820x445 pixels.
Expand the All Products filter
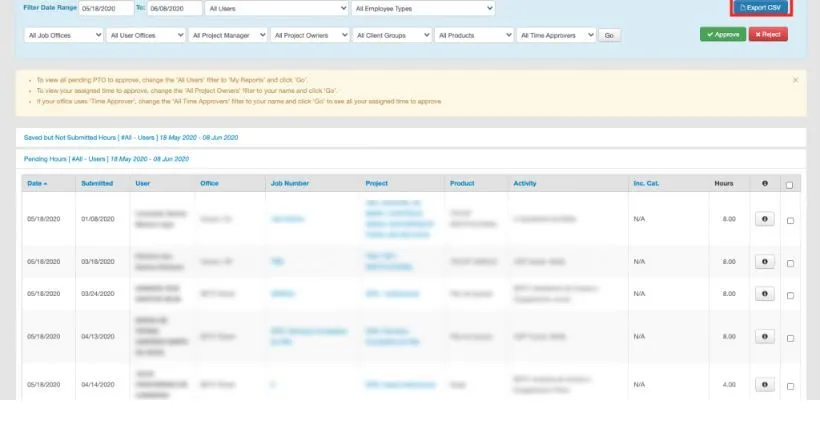click(474, 35)
